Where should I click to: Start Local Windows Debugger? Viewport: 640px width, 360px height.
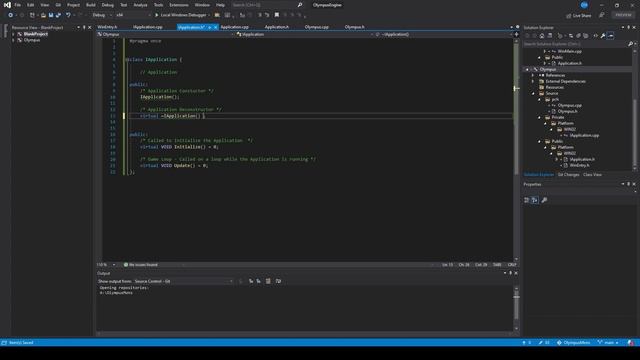180,15
